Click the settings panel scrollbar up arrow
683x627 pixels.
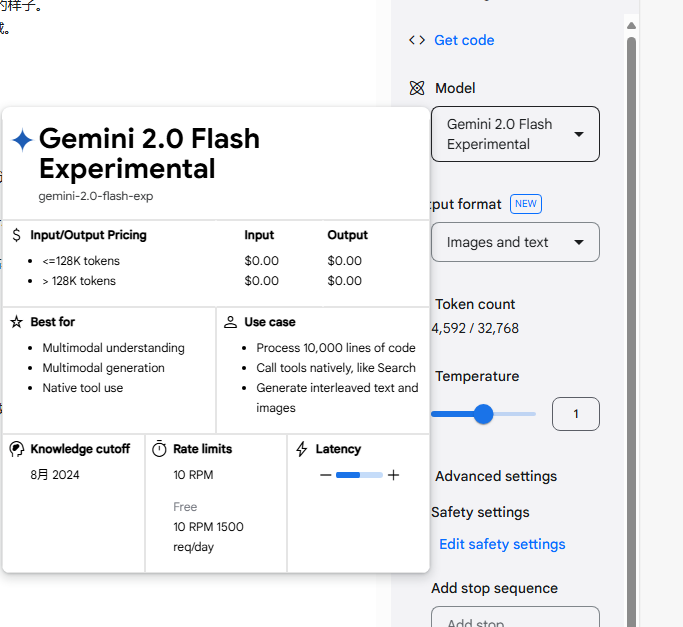(x=632, y=26)
